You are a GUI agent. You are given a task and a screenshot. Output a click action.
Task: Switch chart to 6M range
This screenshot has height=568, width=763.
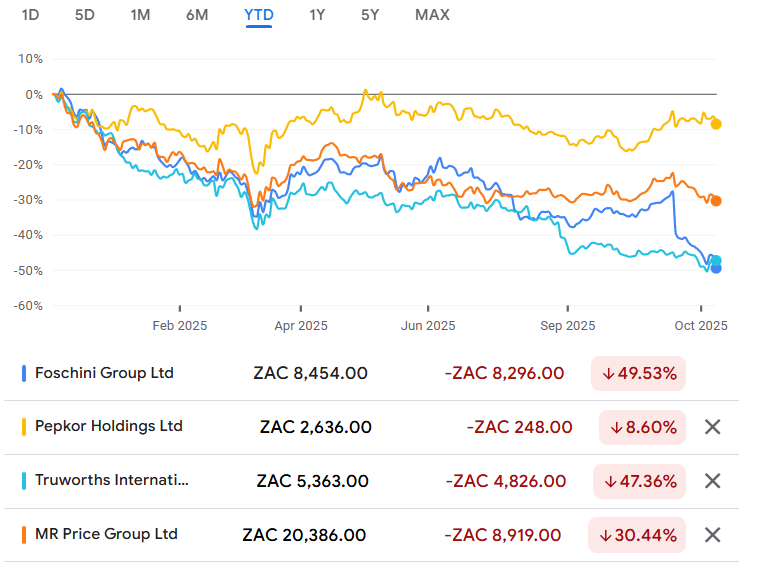click(x=197, y=15)
